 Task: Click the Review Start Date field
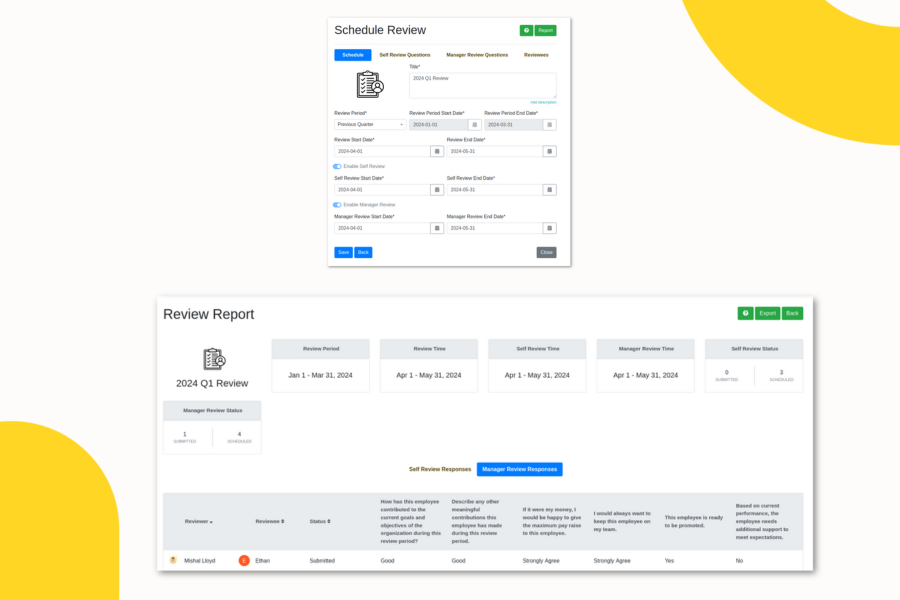[x=382, y=152]
